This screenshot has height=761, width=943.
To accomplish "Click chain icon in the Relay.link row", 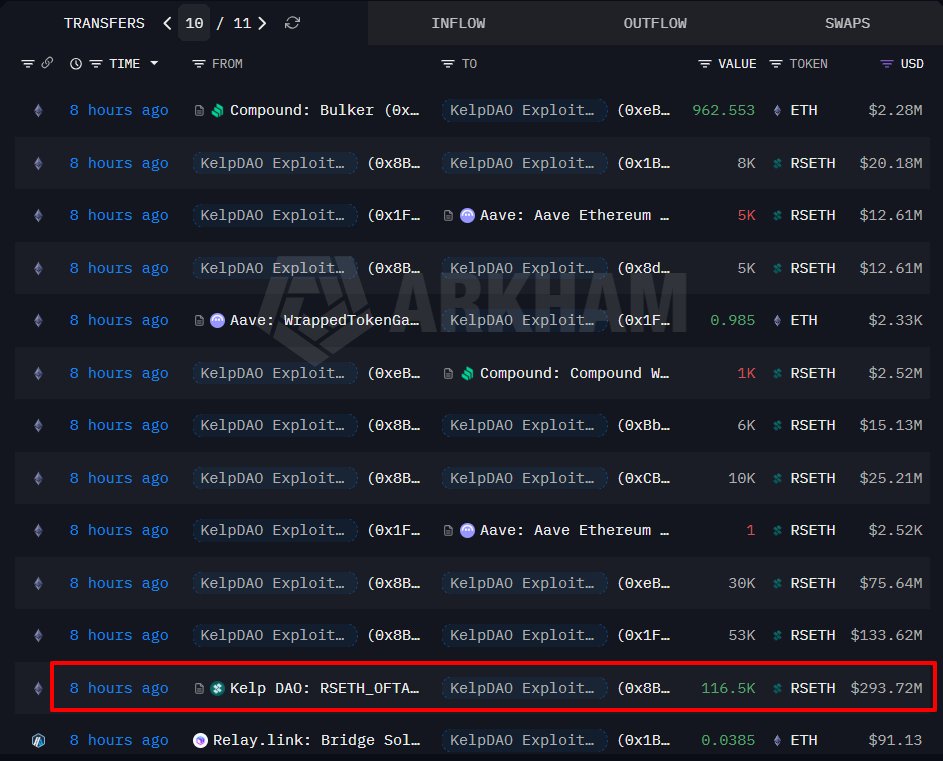I will click(x=38, y=741).
